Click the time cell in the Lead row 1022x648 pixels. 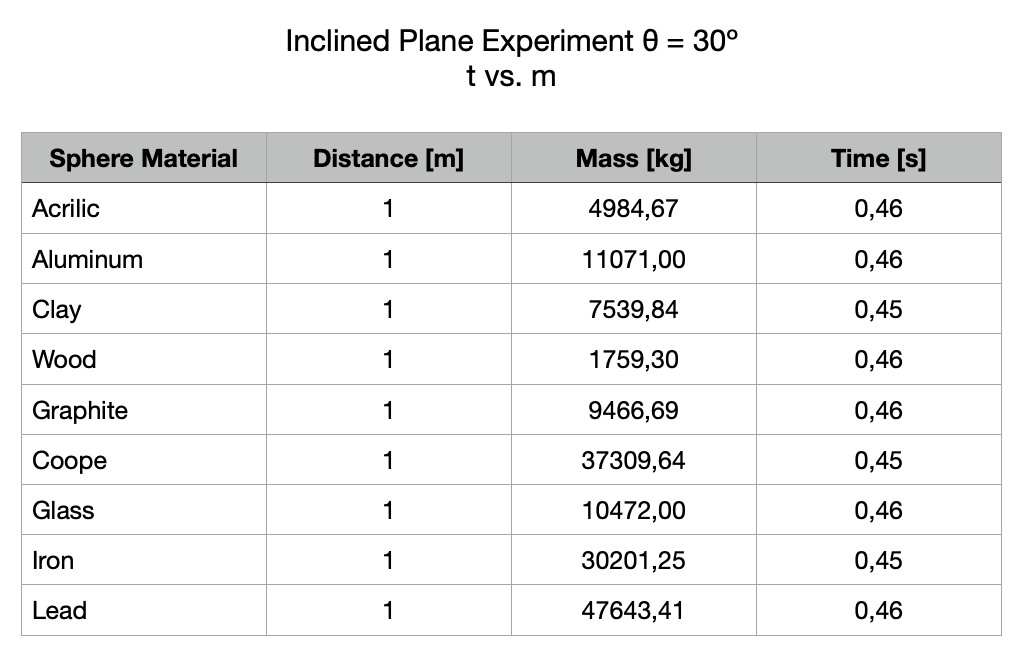pyautogui.click(x=878, y=611)
